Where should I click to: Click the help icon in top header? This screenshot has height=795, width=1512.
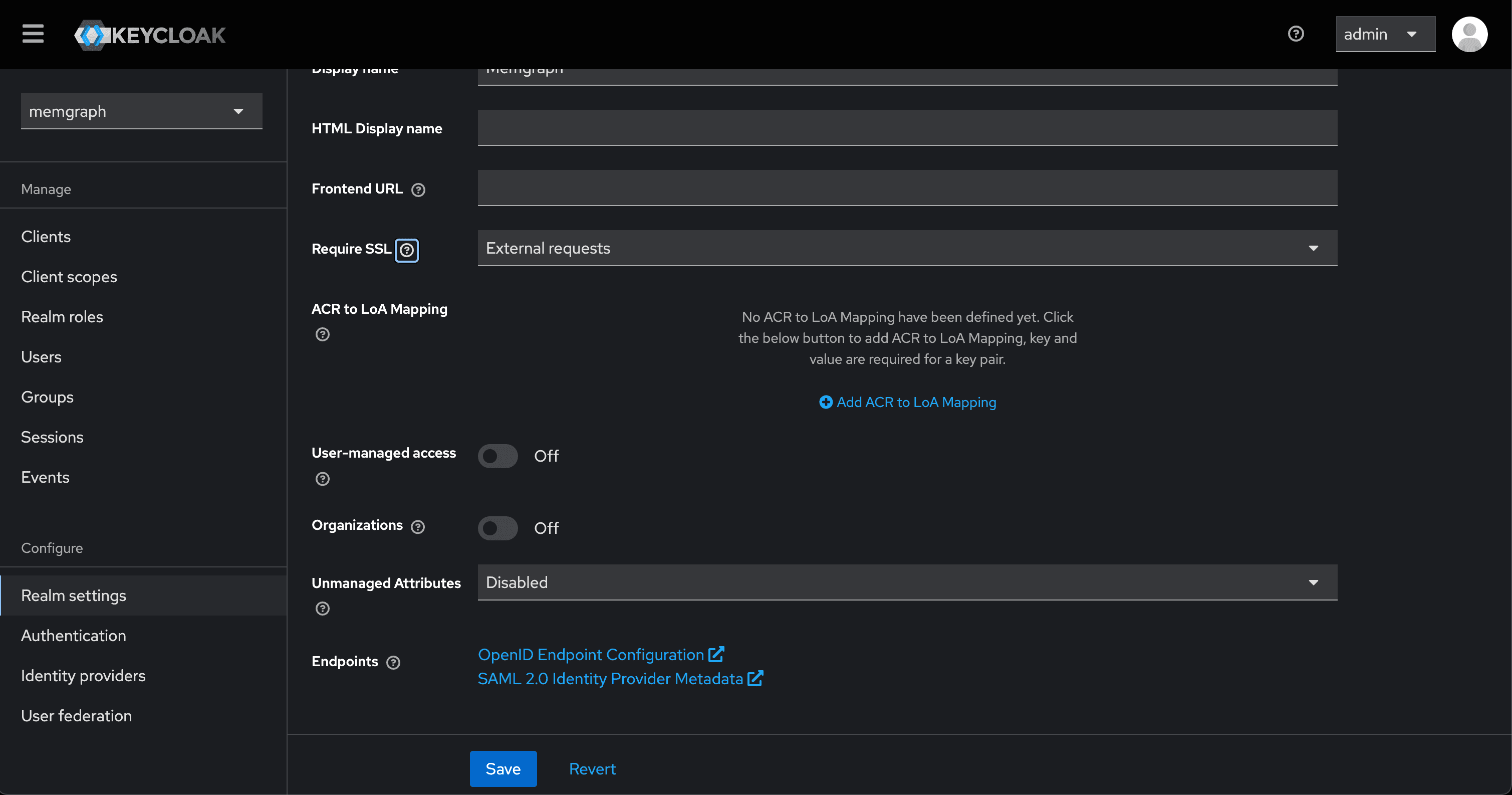click(1296, 34)
